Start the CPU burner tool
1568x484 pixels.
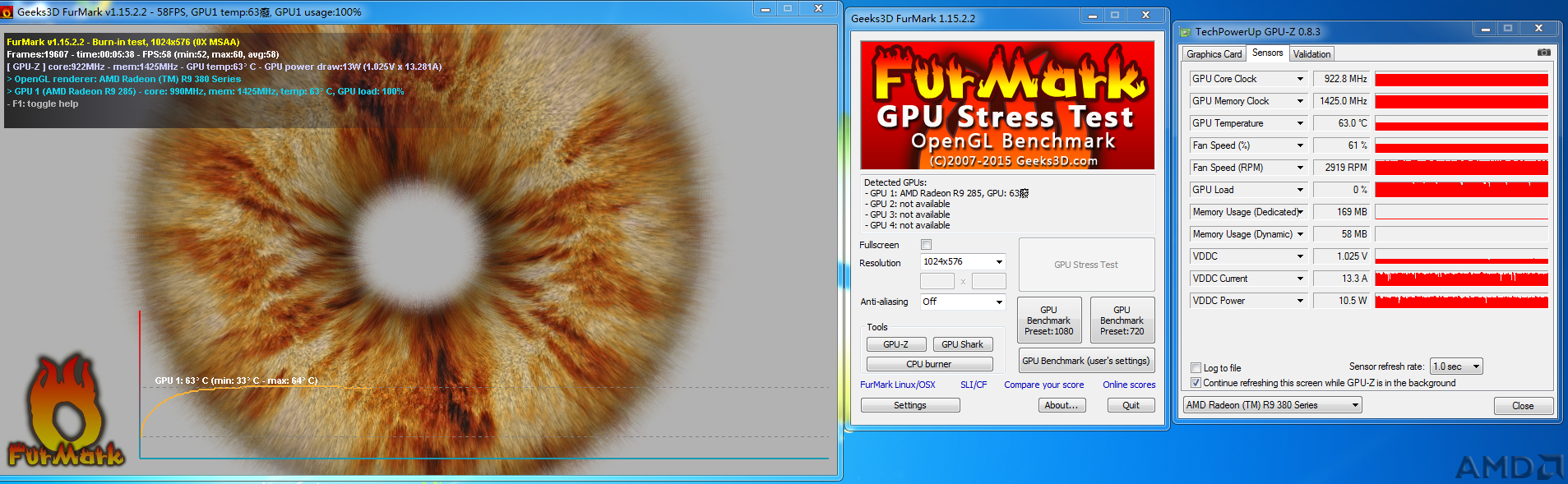pyautogui.click(x=929, y=364)
